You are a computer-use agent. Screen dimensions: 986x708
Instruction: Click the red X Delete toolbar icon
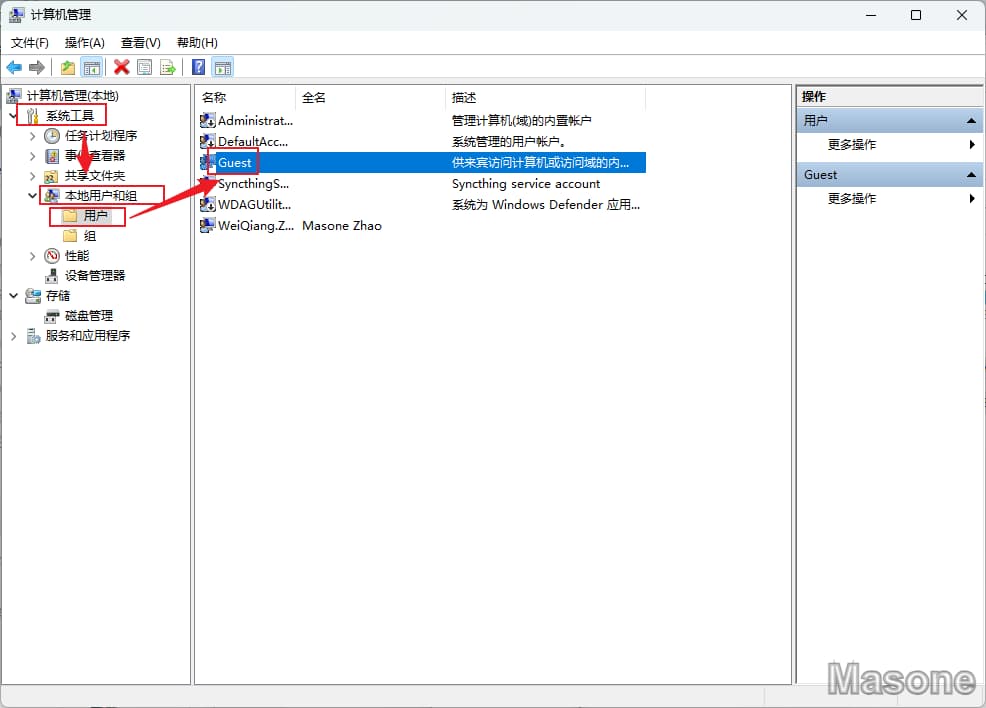point(121,67)
